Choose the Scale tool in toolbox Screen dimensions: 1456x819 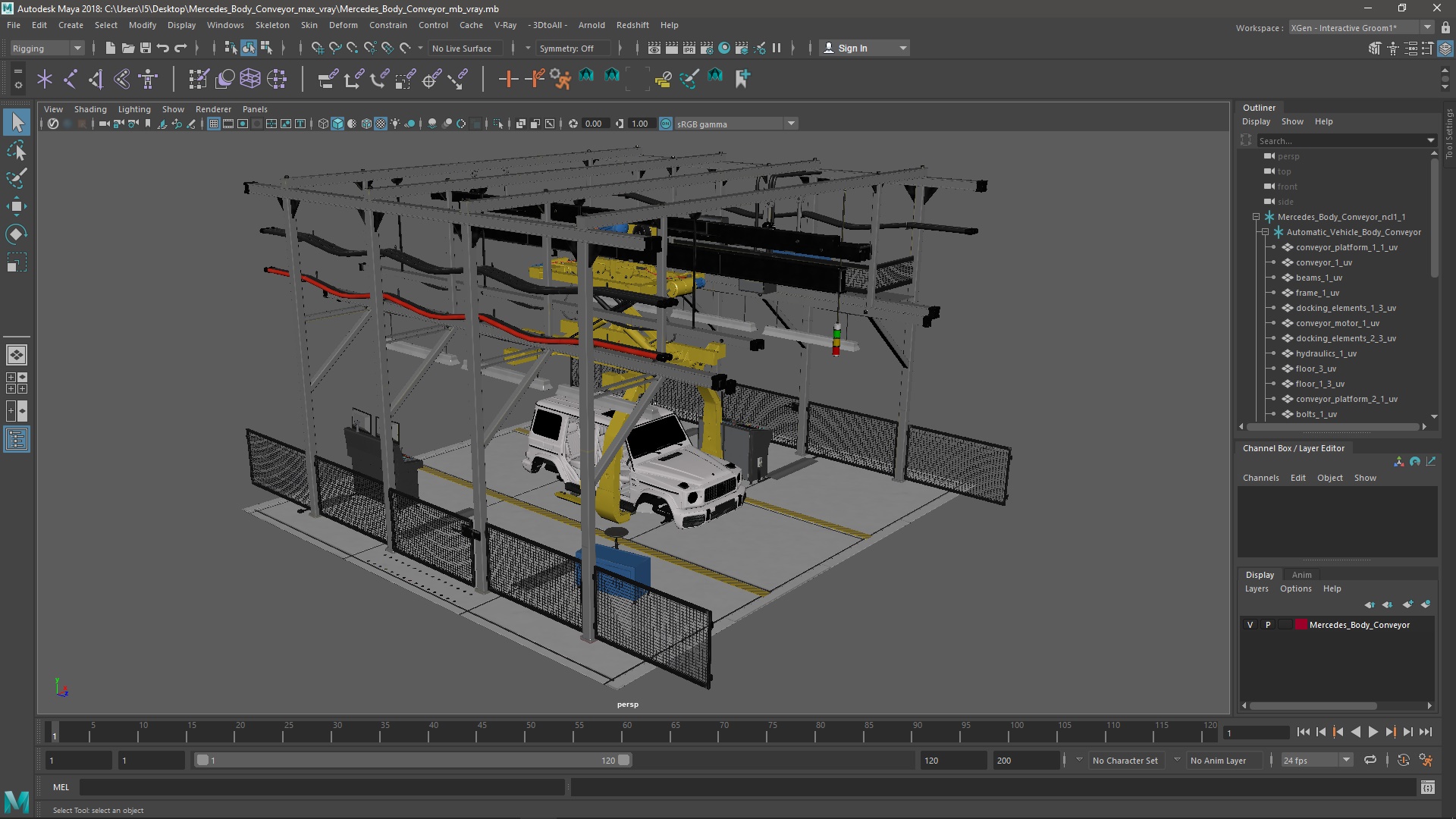(17, 262)
